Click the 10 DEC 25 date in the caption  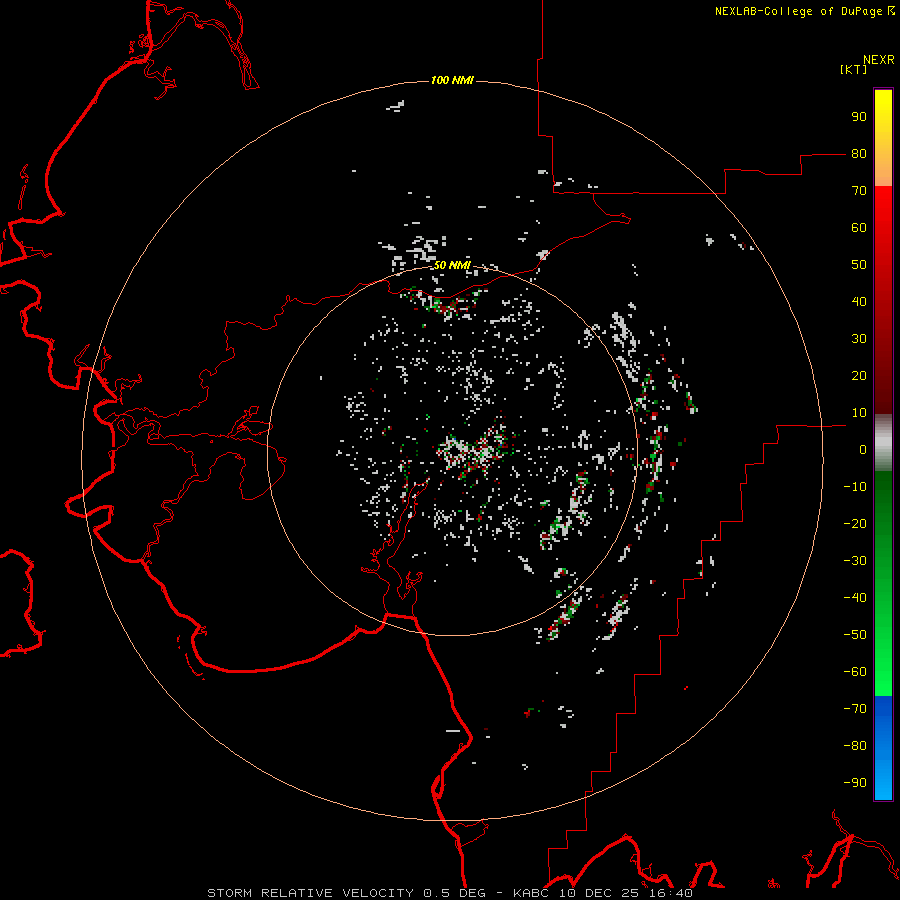pyautogui.click(x=600, y=893)
